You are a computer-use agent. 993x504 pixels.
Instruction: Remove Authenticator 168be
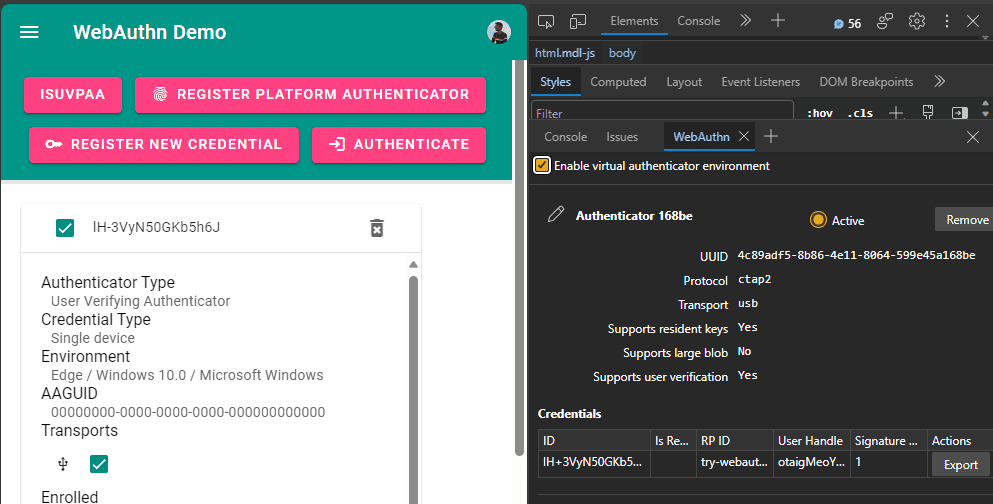tap(966, 220)
